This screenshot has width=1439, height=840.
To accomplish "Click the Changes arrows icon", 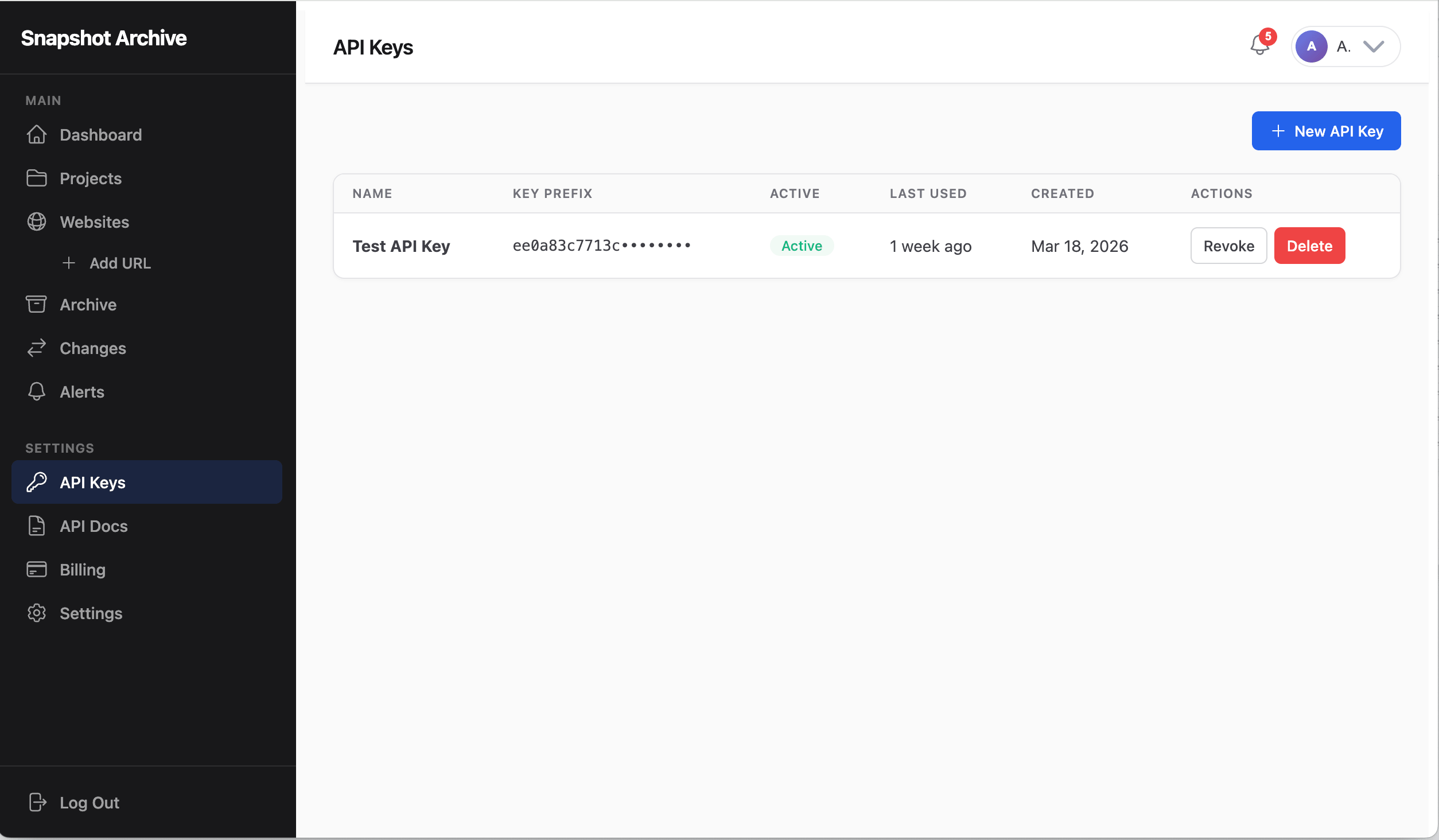I will 37,348.
